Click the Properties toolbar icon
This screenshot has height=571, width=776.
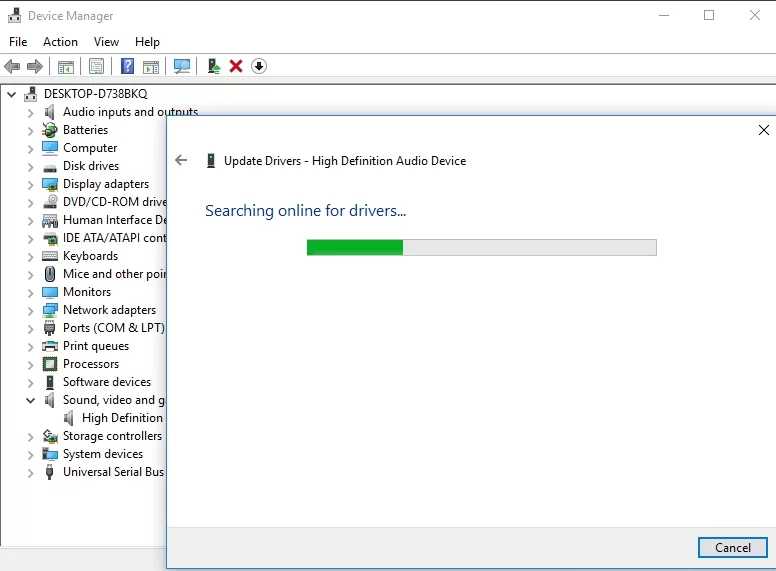pos(96,66)
